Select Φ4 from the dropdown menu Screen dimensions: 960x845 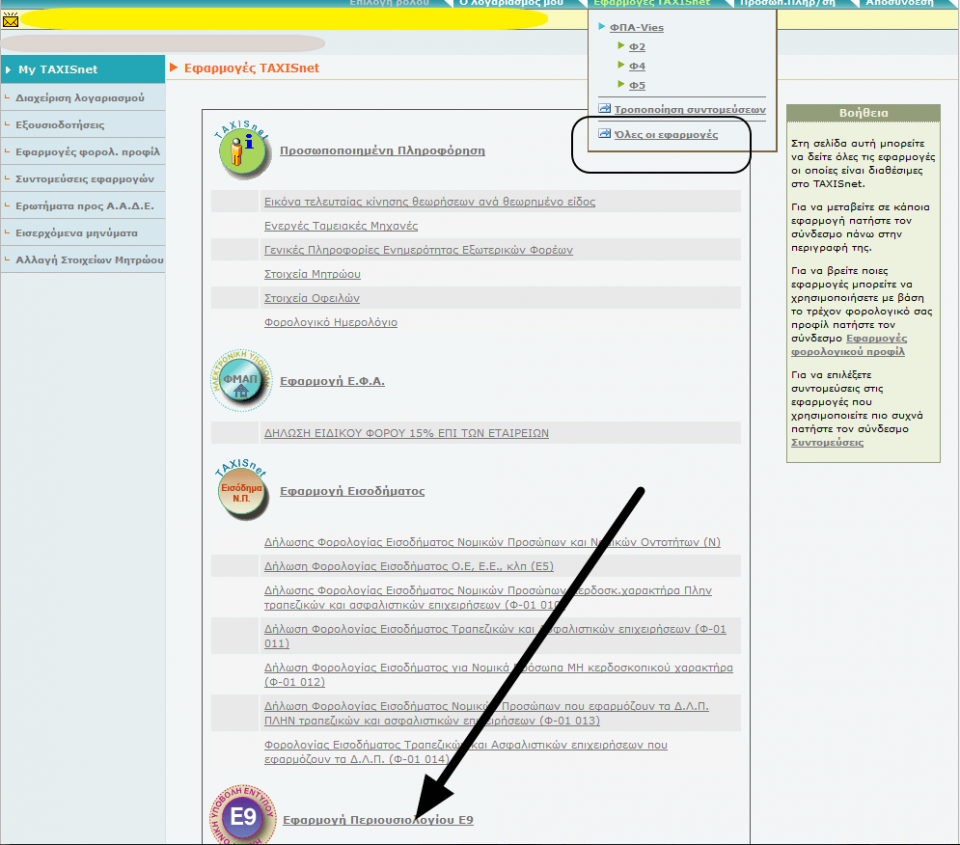637,66
